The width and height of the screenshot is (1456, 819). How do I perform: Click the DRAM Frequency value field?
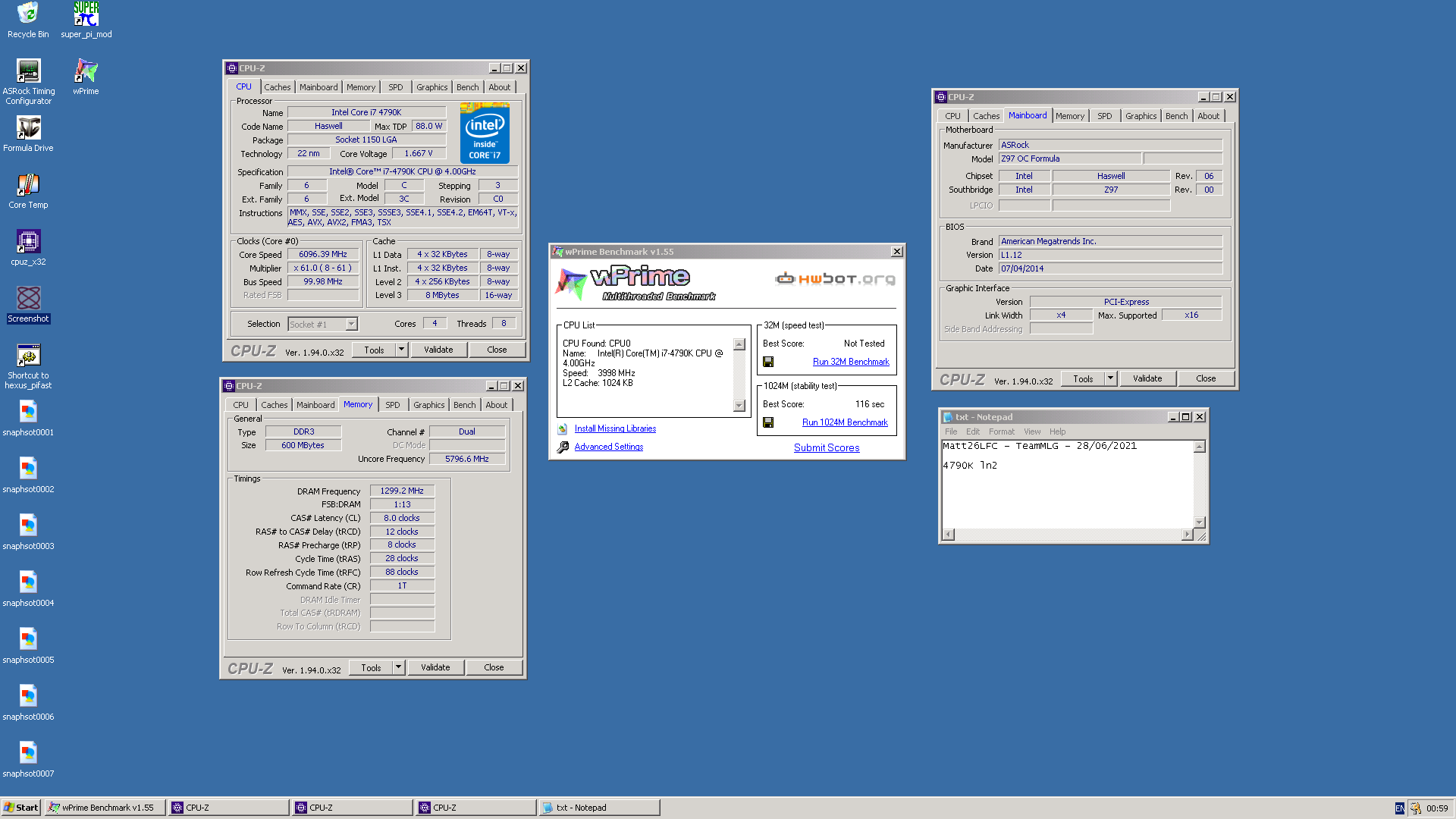[x=402, y=491]
